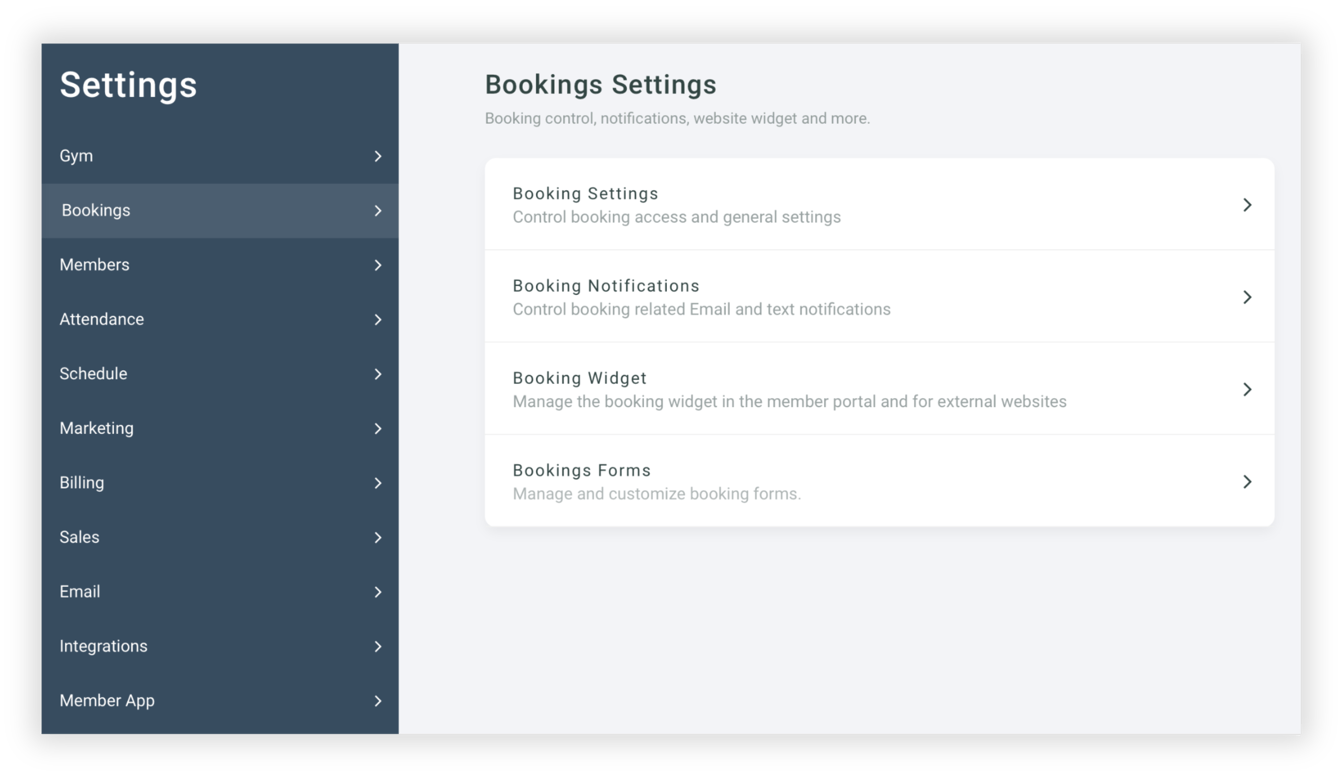The width and height of the screenshot is (1340, 774).
Task: Click the arrow beside Member App
Action: coord(378,701)
